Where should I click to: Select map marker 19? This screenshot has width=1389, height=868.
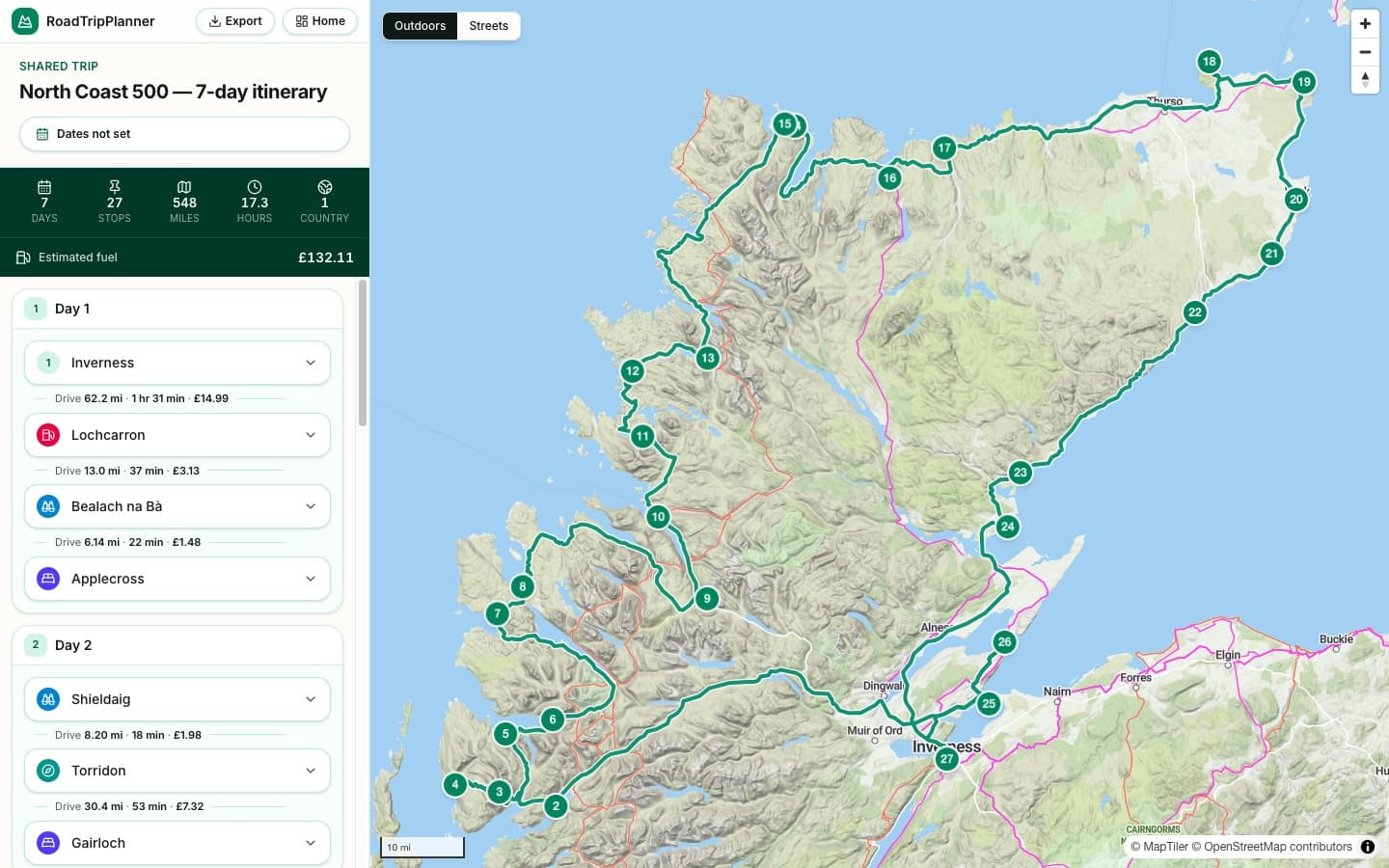click(1304, 82)
